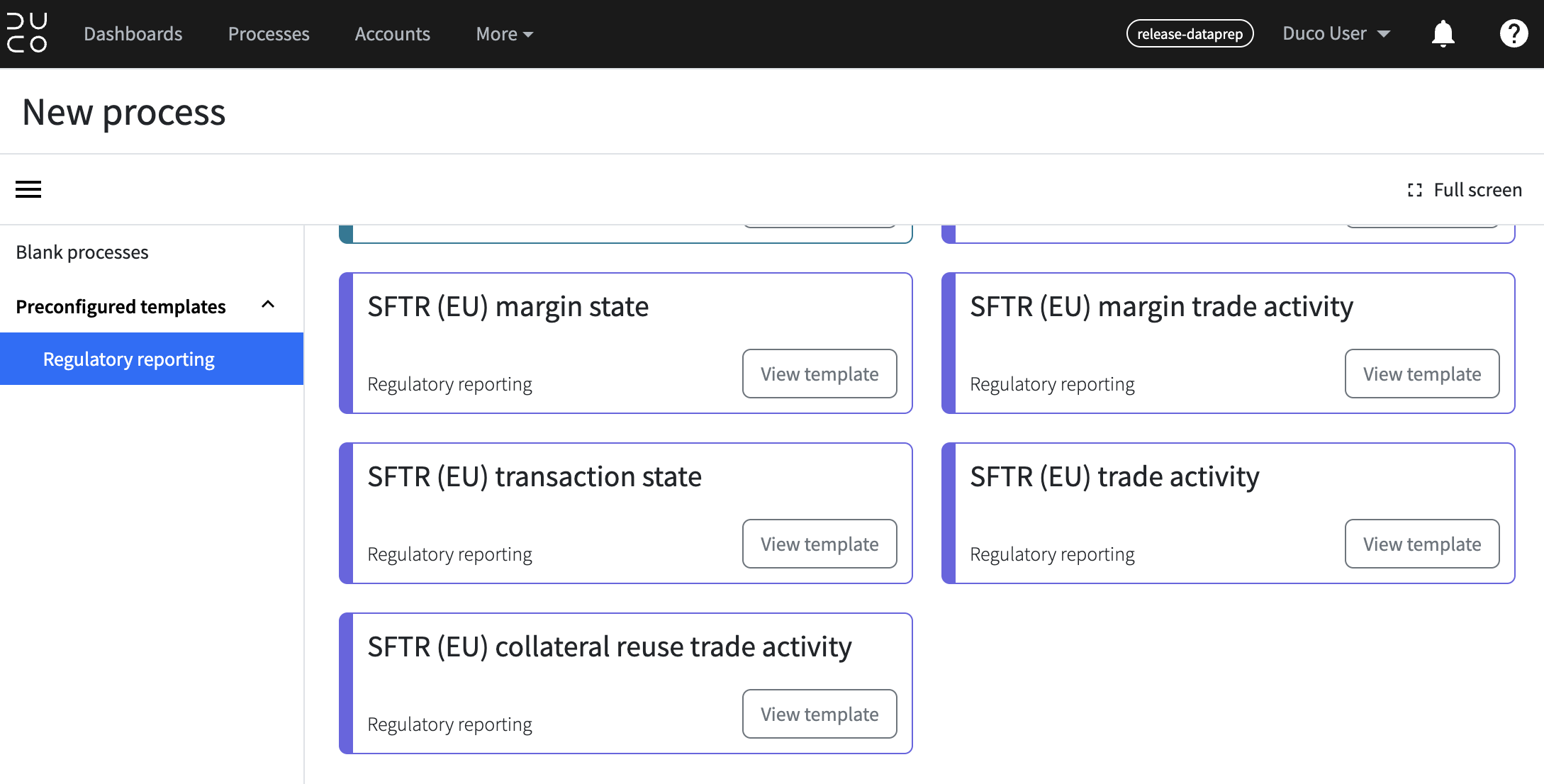View template for SFTR (EU) margin trade activity
Viewport: 1544px width, 784px height.
pos(1422,374)
